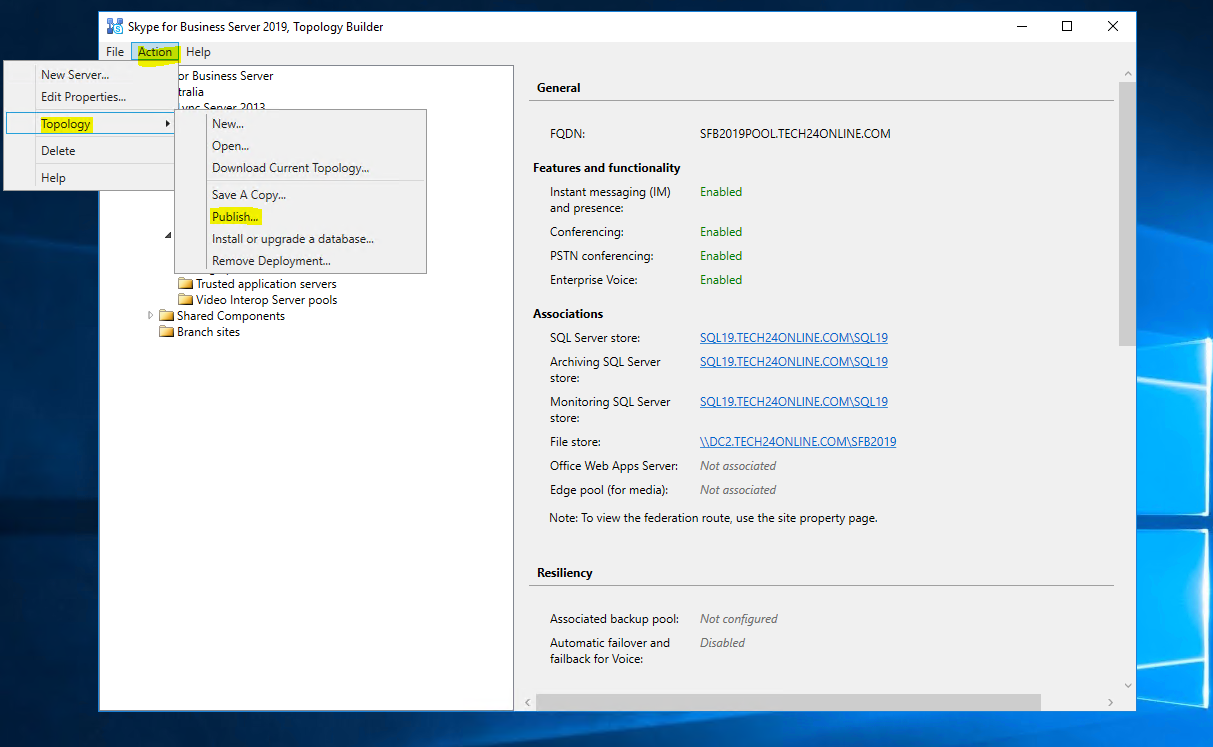This screenshot has width=1213, height=747.
Task: Click the Video Interop Server pools folder icon
Action: point(185,299)
